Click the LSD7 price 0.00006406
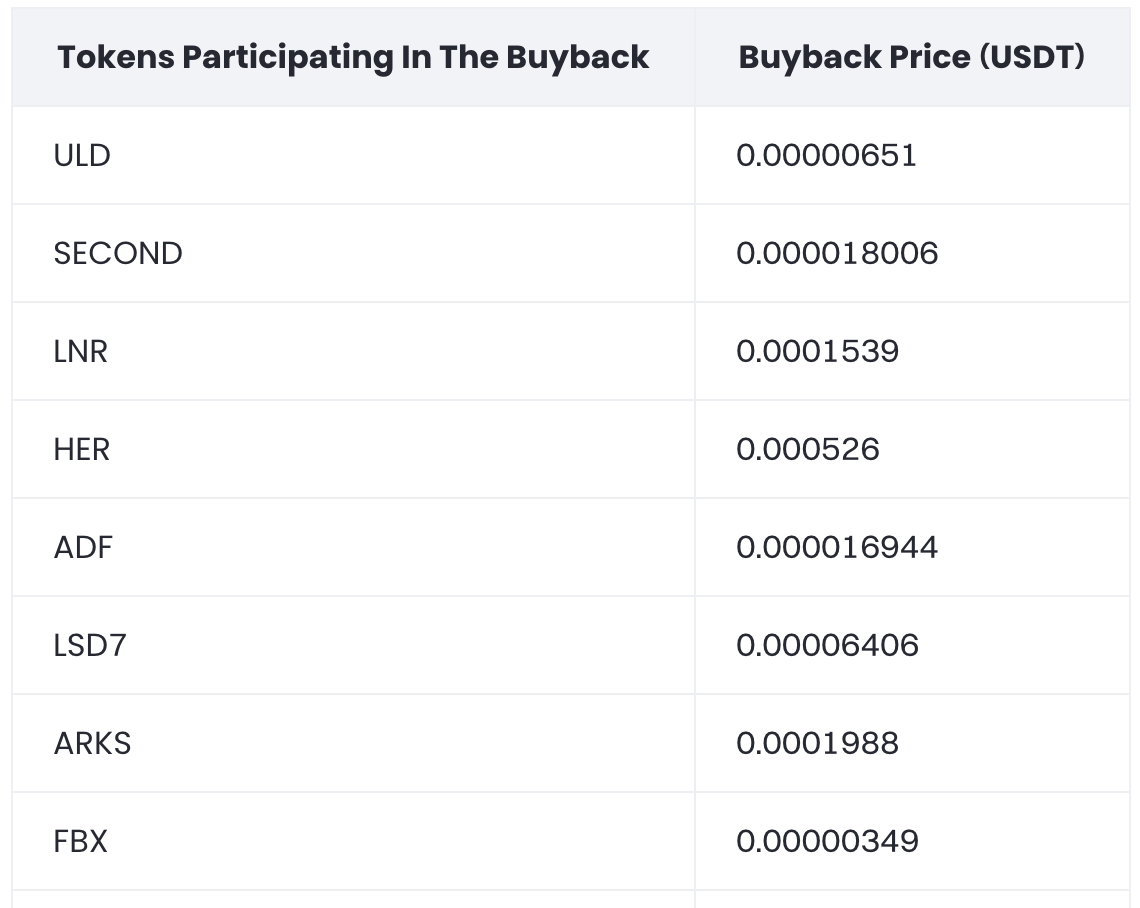Image resolution: width=1140 pixels, height=908 pixels. pos(827,646)
